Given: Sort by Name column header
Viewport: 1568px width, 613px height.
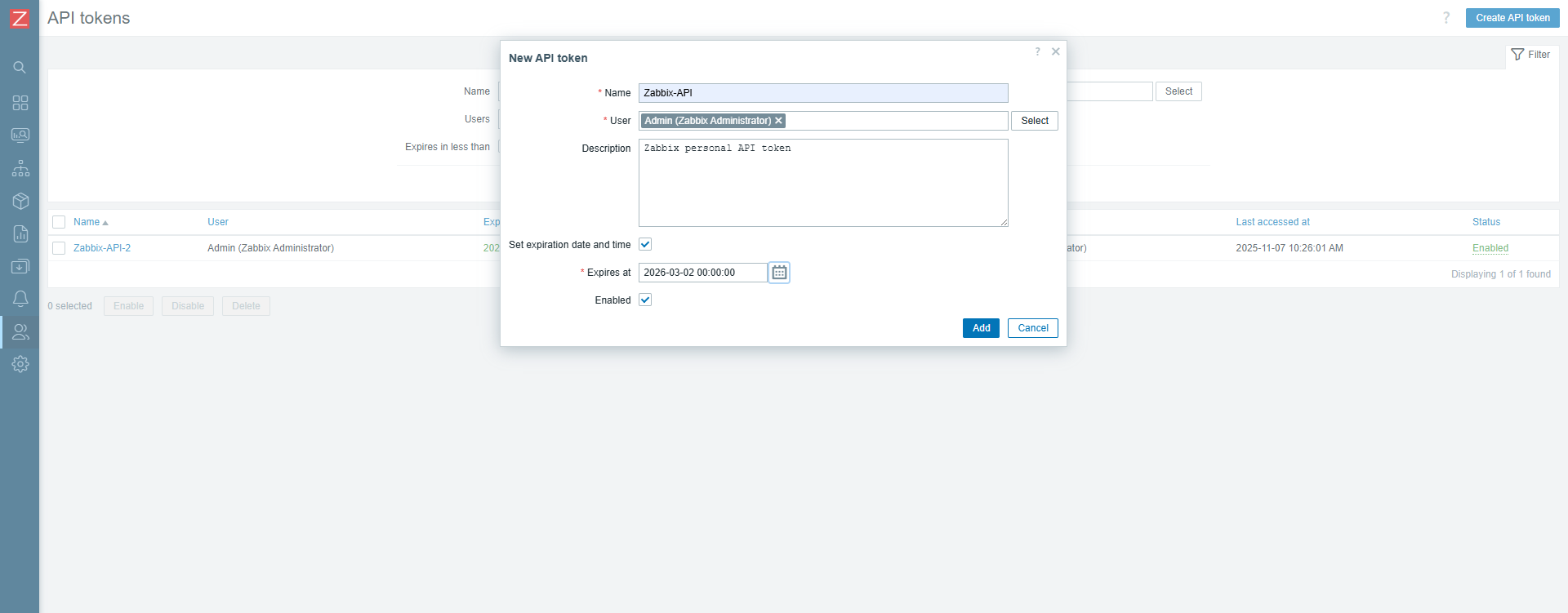Looking at the screenshot, I should coord(91,222).
